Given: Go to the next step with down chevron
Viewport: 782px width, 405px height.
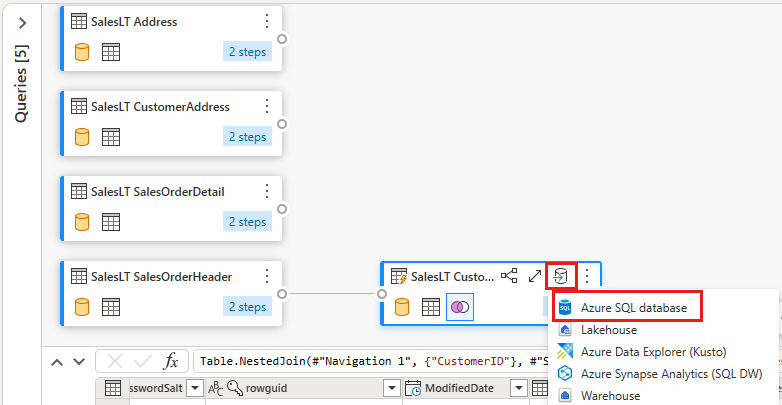Looking at the screenshot, I should (x=79, y=362).
